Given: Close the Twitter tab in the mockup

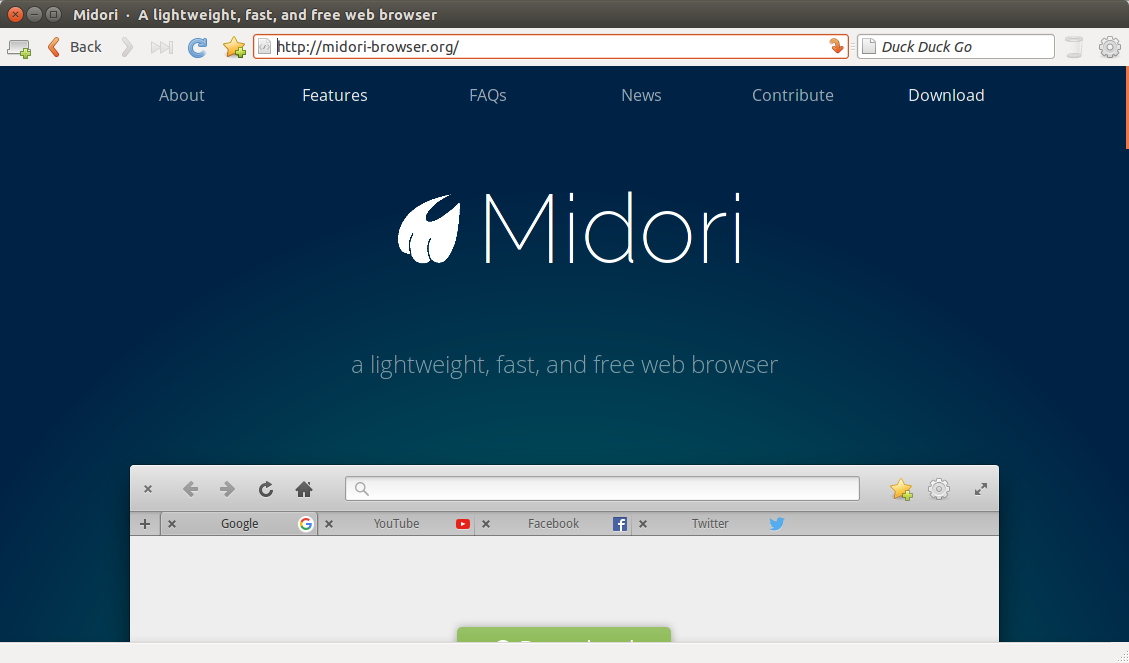Looking at the screenshot, I should click(x=643, y=524).
